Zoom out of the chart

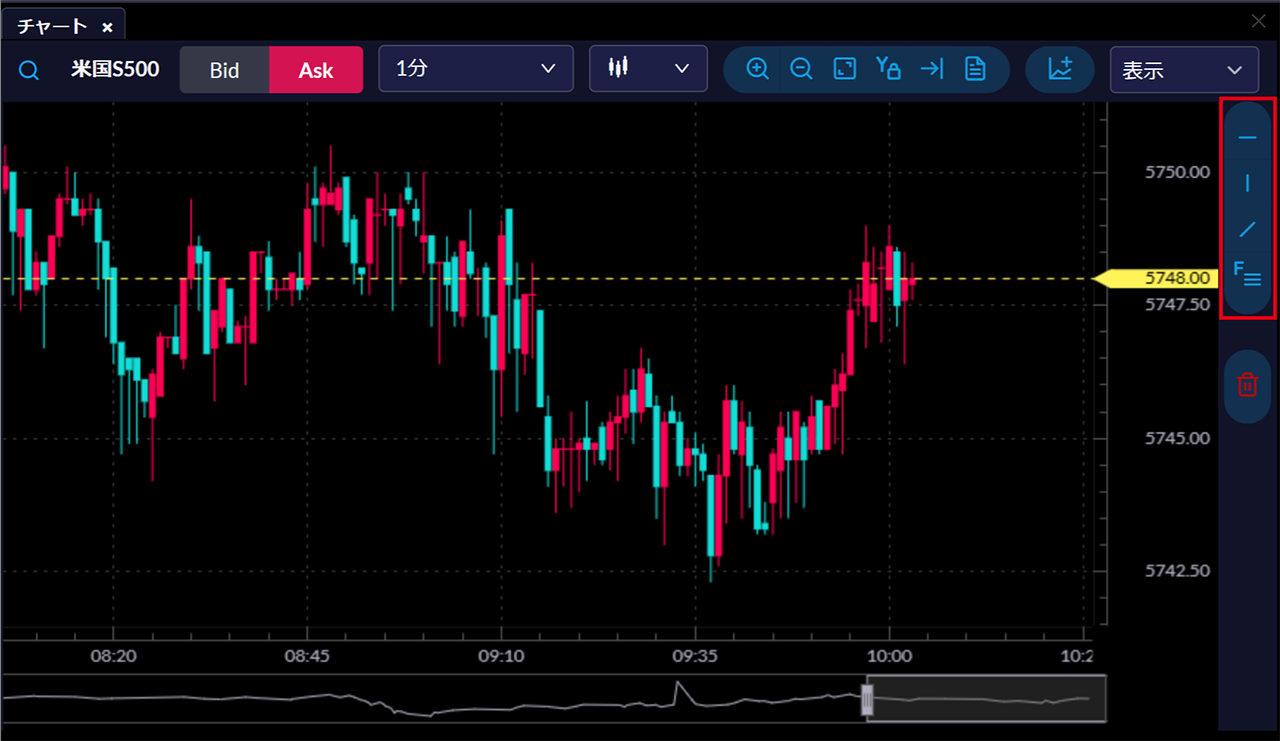point(801,69)
